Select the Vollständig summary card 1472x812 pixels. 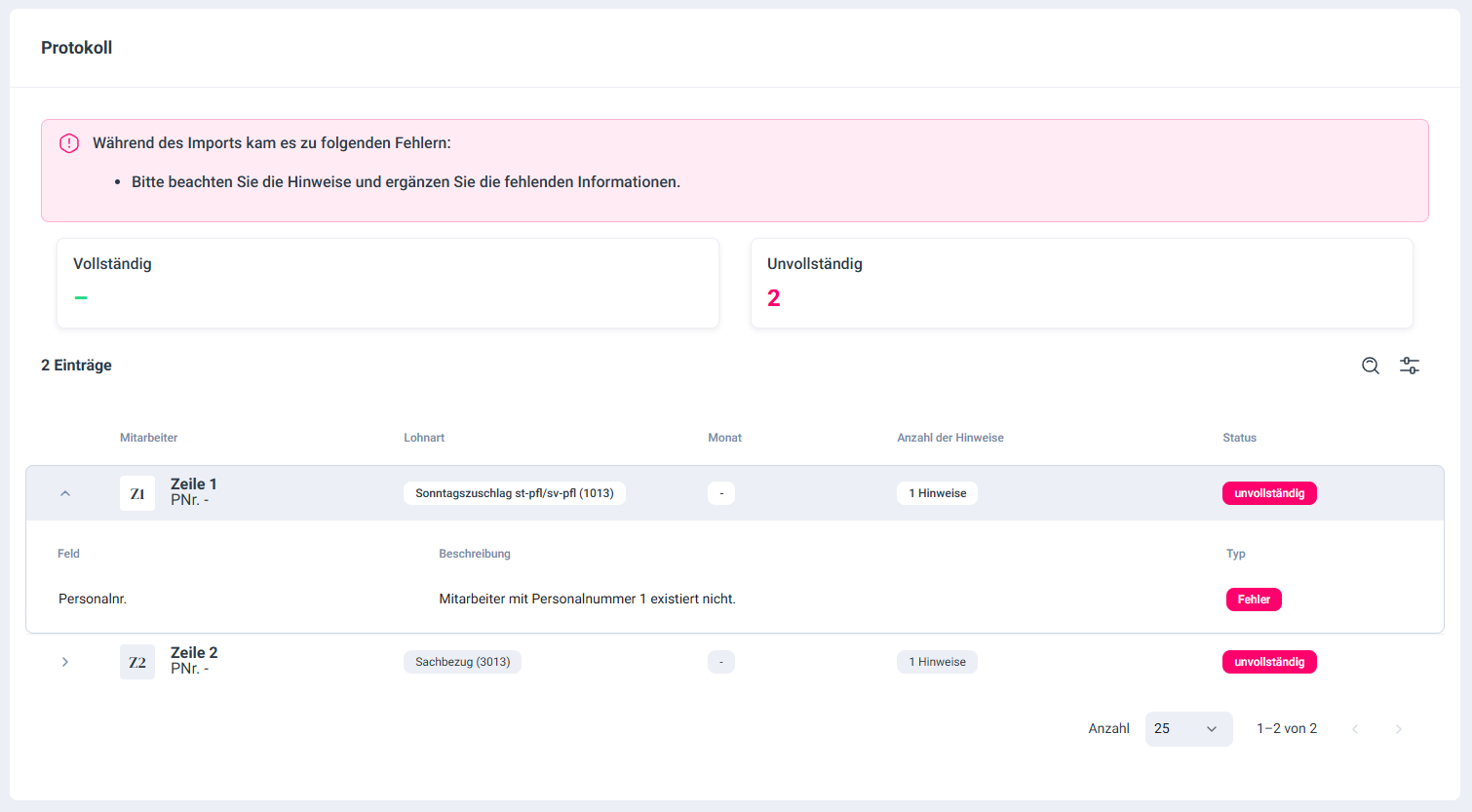[x=387, y=283]
